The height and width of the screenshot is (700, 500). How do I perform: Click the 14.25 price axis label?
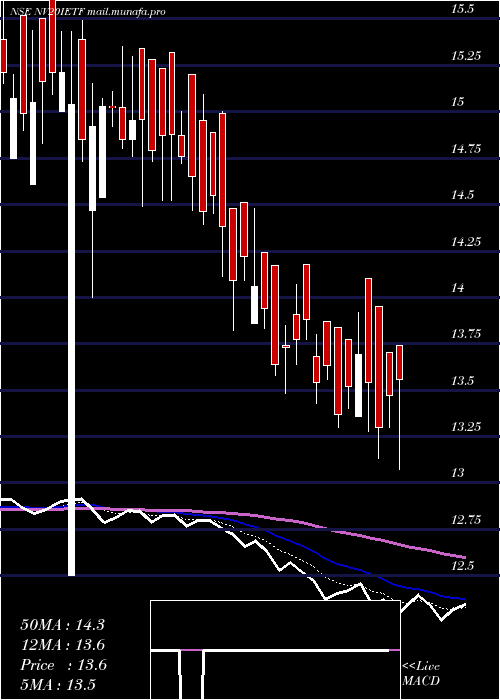(467, 242)
